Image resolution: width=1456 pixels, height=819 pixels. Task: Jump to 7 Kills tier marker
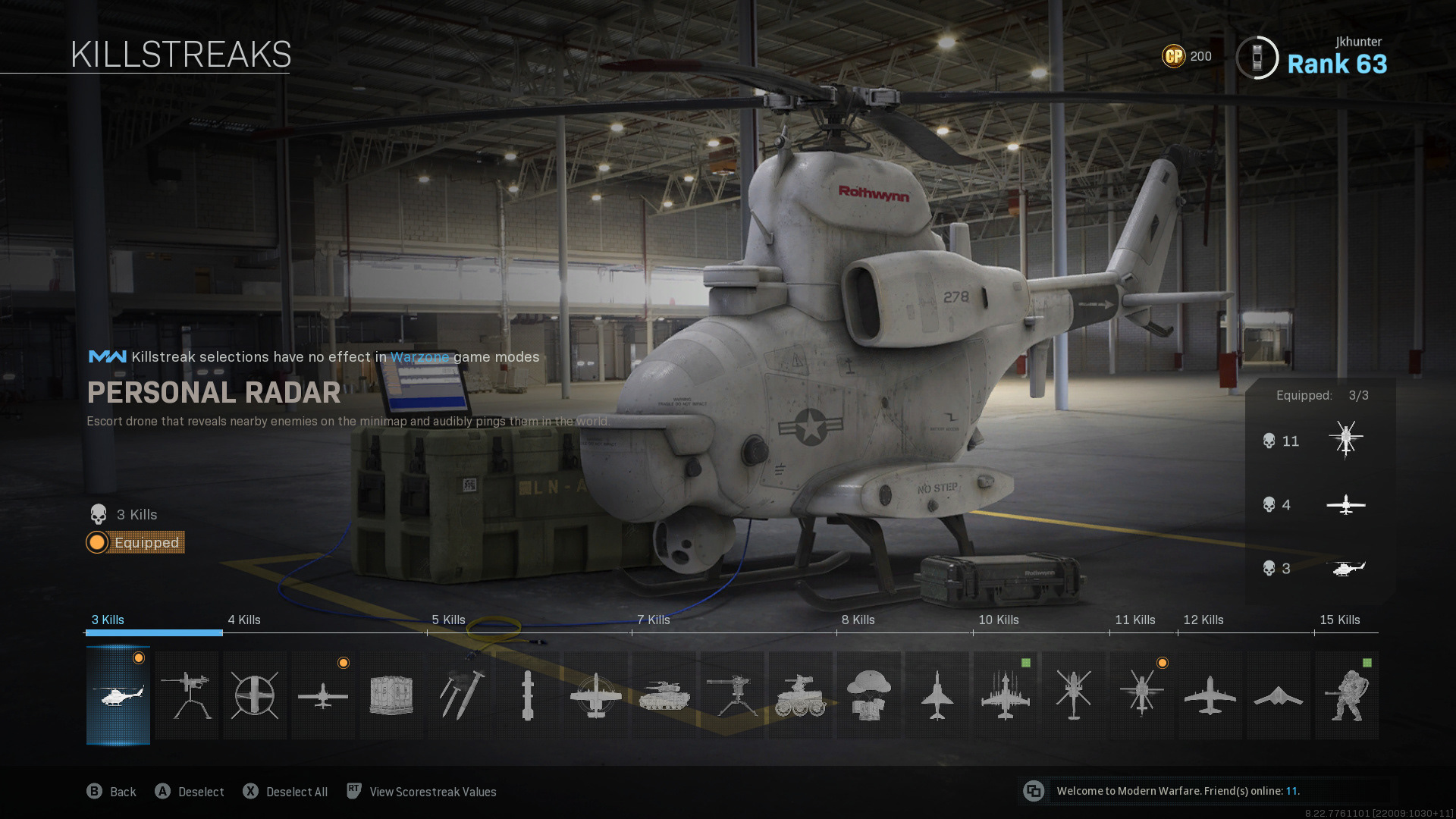click(x=654, y=620)
